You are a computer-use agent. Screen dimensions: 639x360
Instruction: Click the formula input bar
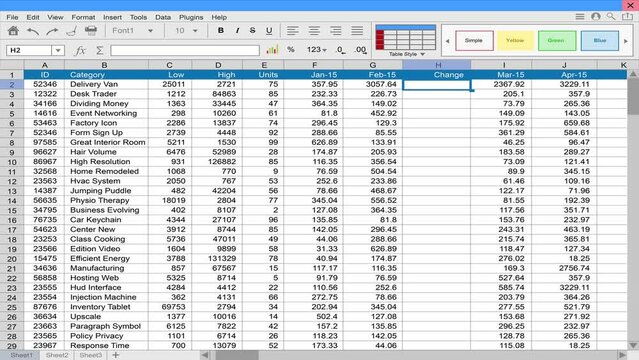click(x=185, y=51)
